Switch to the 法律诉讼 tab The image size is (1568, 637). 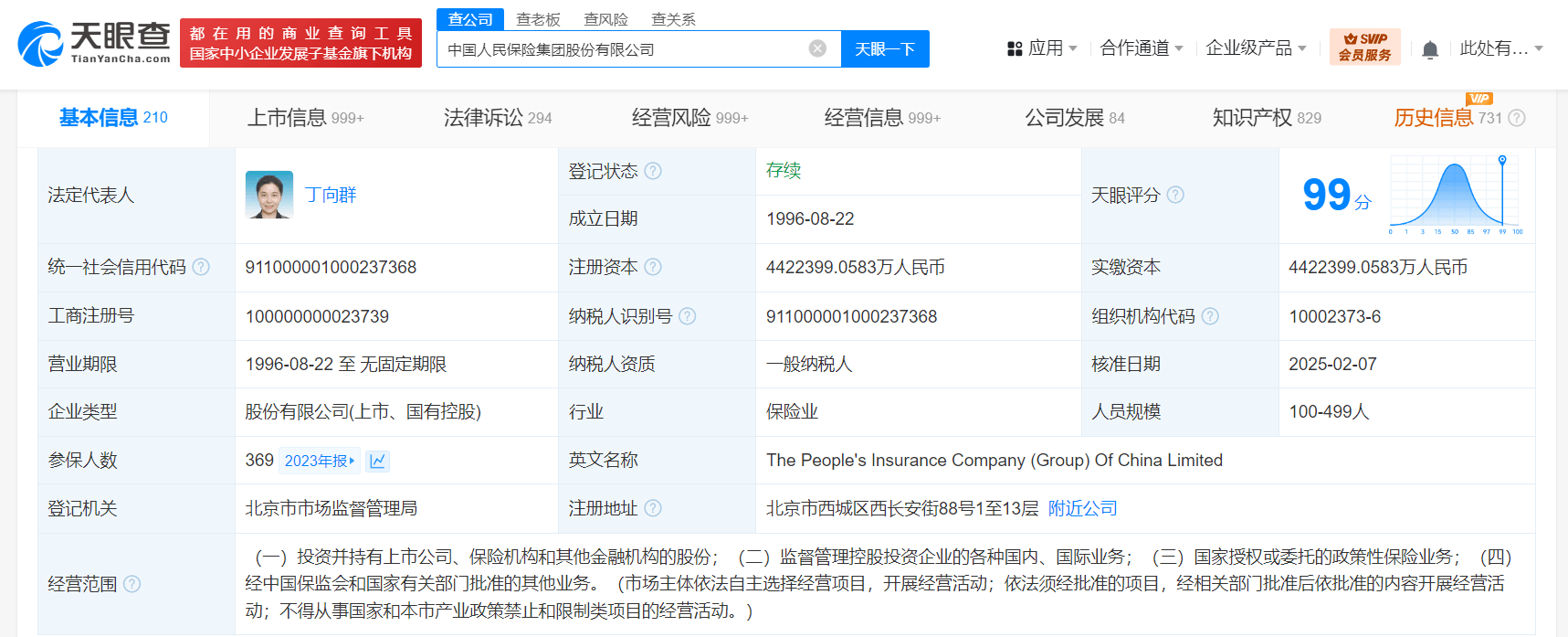[498, 118]
